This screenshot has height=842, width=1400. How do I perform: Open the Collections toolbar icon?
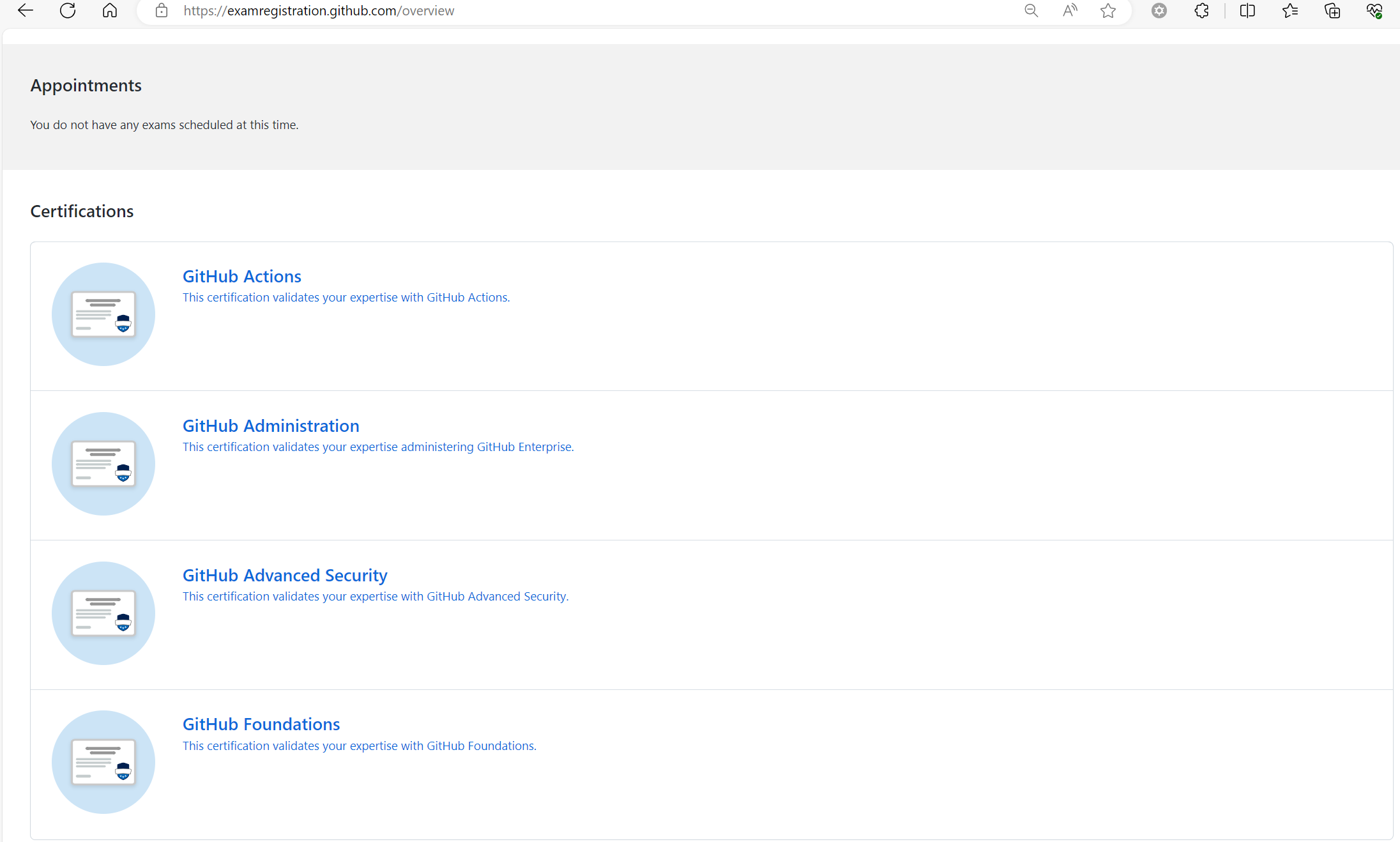coord(1332,11)
